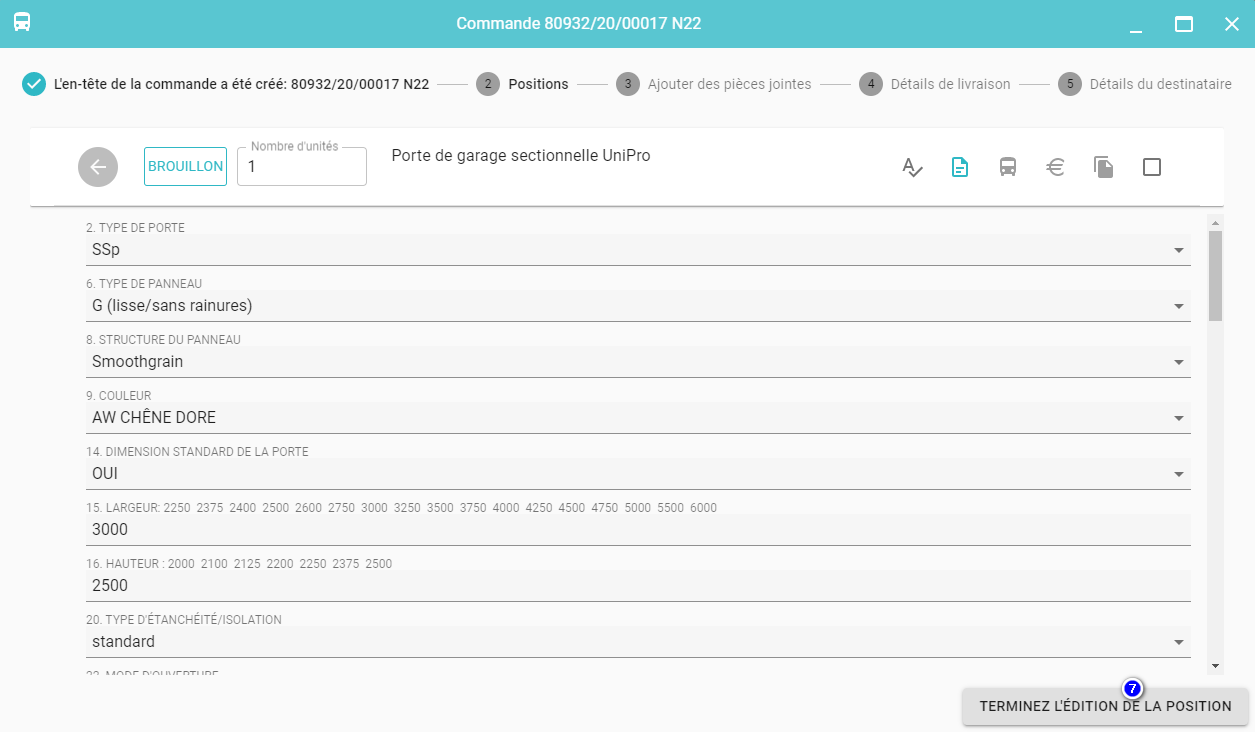Screen dimensions: 1255x732
Task: Click the bus delivery icon in toolbar
Action: click(x=1008, y=167)
